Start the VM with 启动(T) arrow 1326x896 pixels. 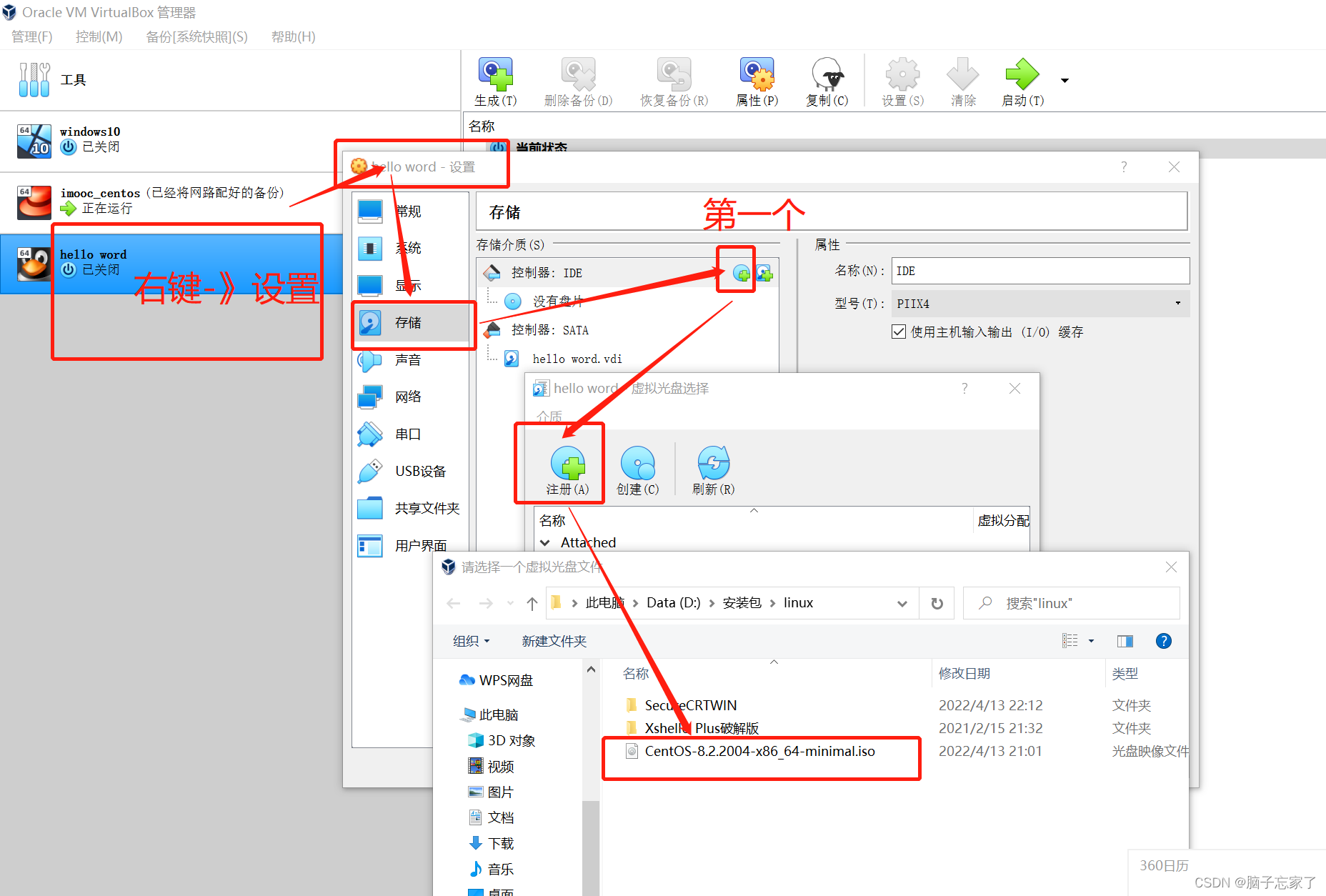tap(1022, 74)
